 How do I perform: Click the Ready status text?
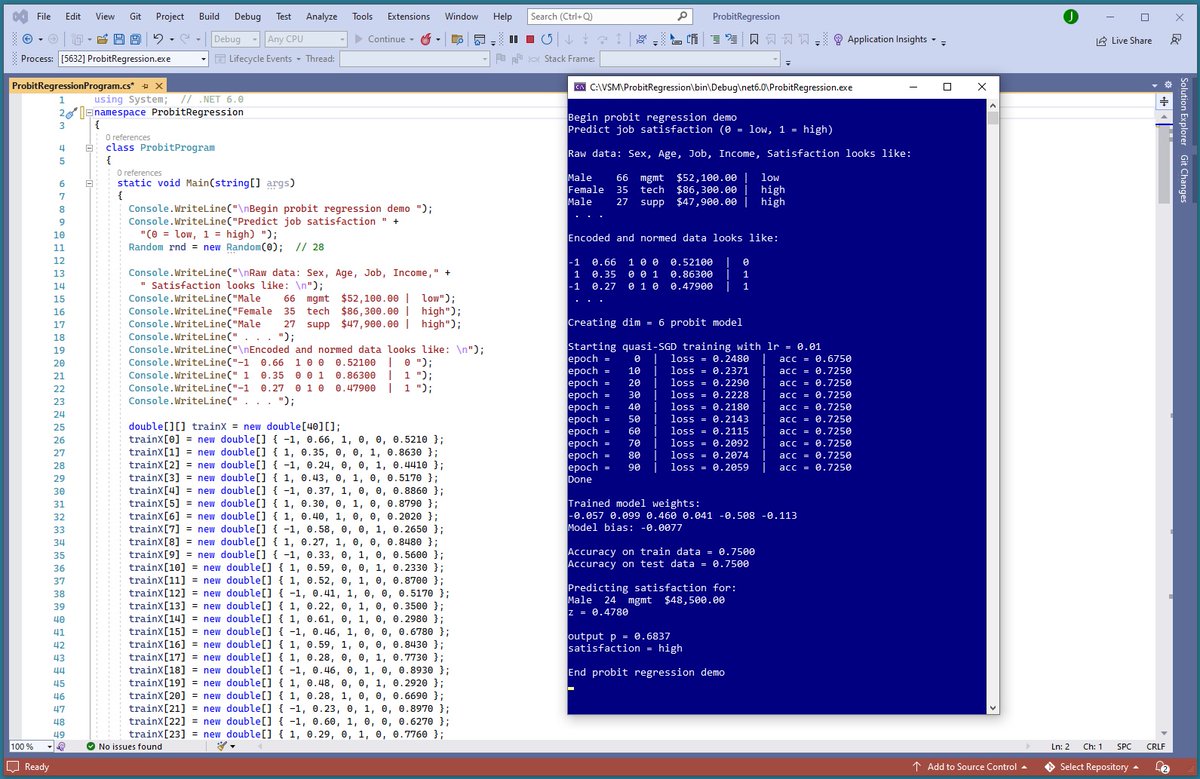point(36,767)
